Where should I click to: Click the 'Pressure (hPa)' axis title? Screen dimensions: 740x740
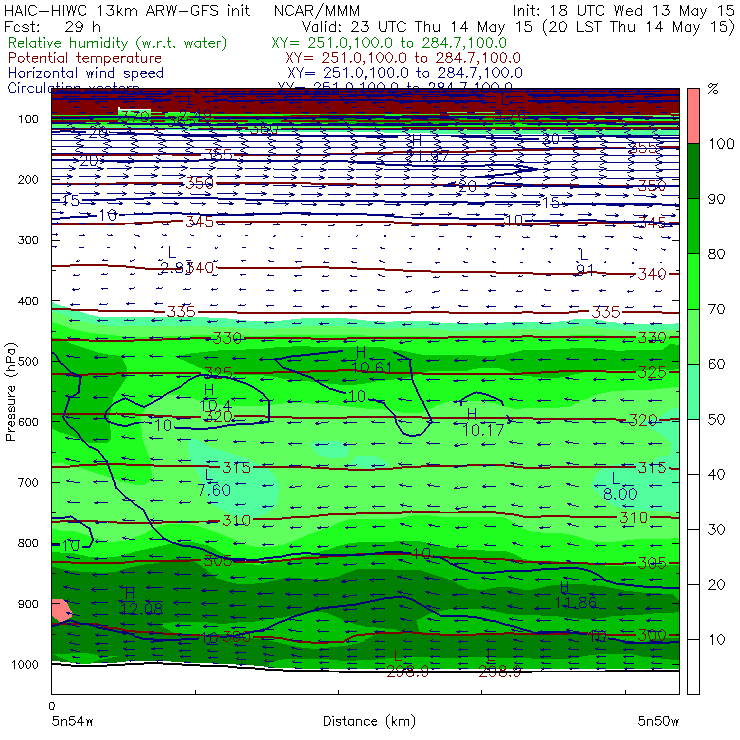(10, 392)
